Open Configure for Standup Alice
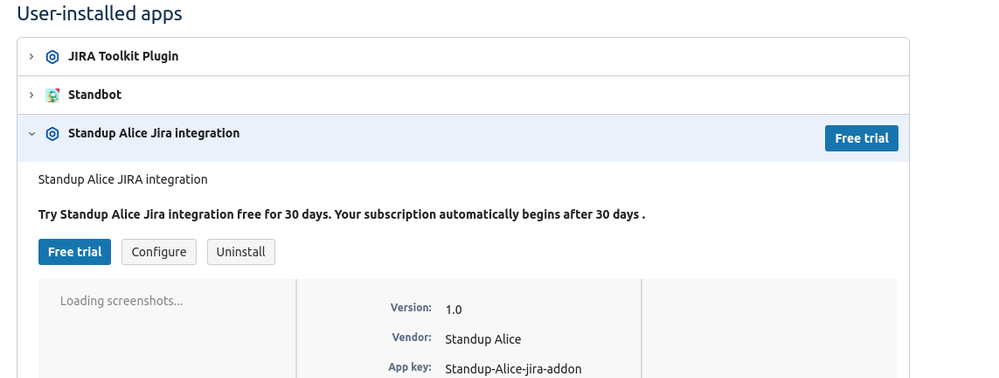This screenshot has height=378, width=999. [159, 252]
